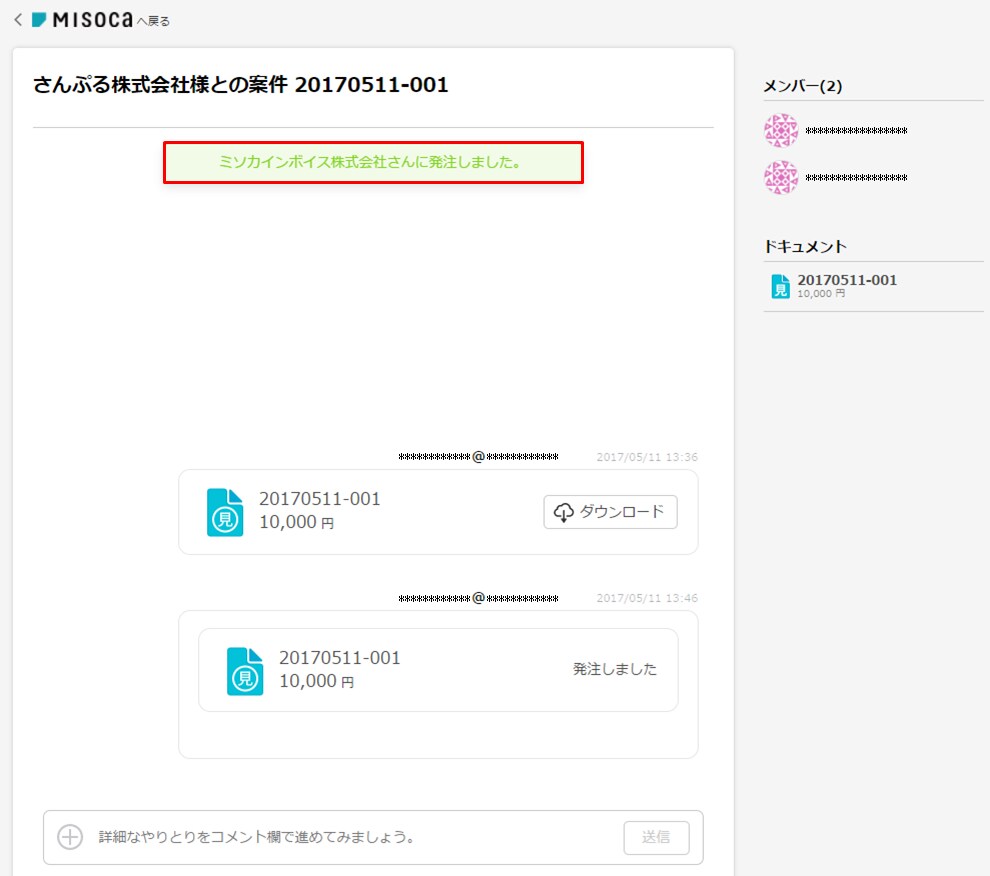Click the back chevron arrow beside Misoca
Screen dimensions: 990x876
click(x=18, y=20)
